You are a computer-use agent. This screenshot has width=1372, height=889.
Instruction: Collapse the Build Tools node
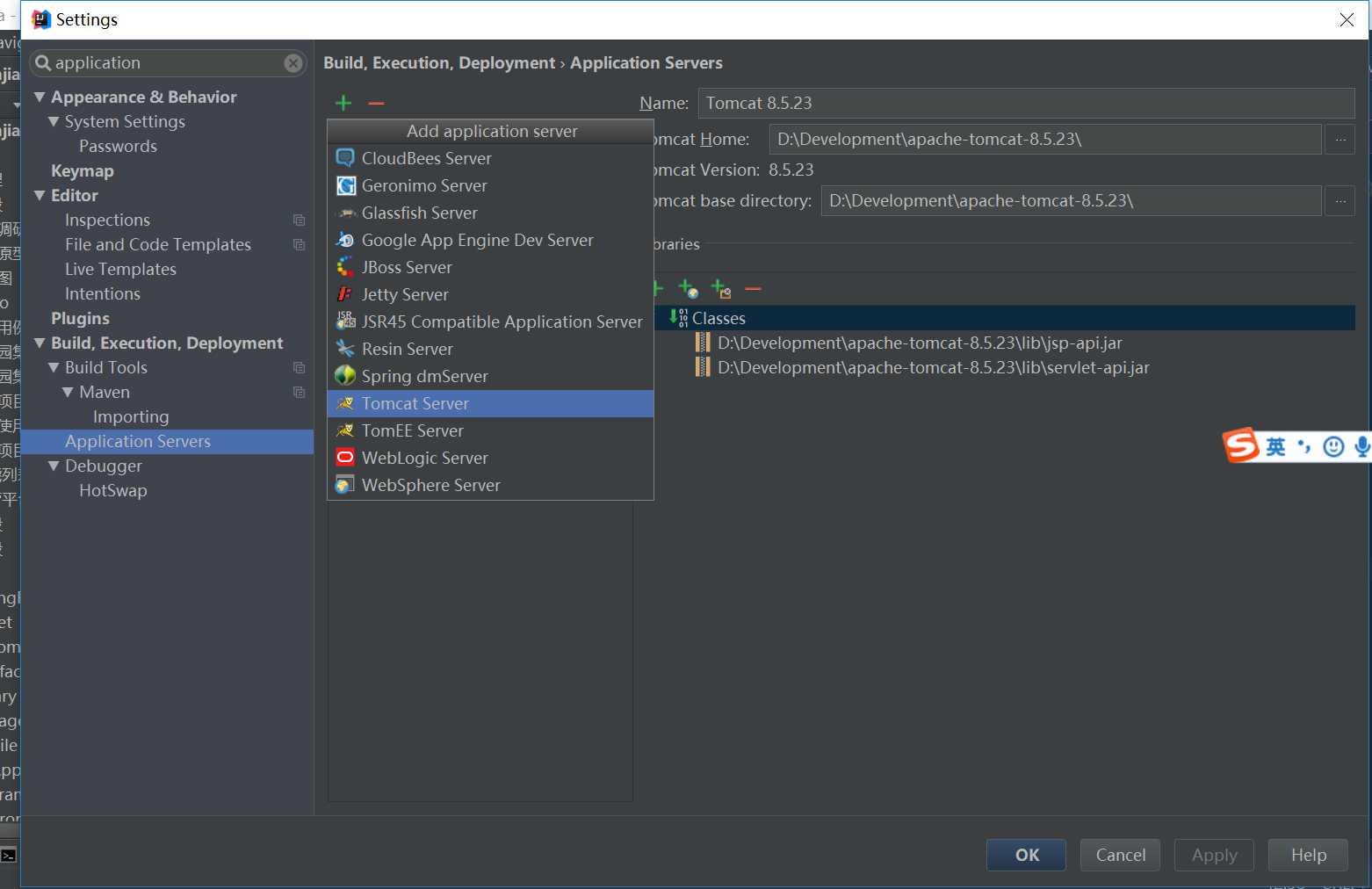click(54, 367)
